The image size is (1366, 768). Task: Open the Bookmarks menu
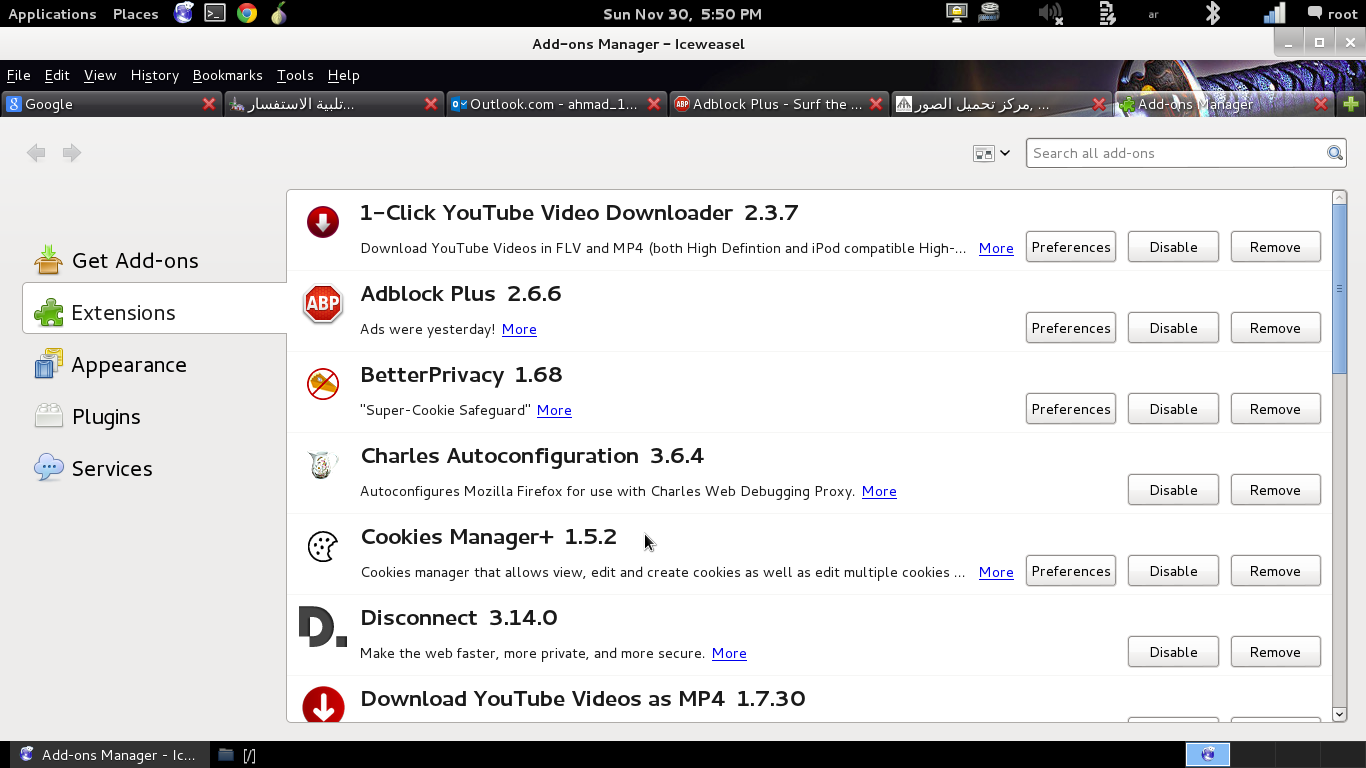coord(227,75)
